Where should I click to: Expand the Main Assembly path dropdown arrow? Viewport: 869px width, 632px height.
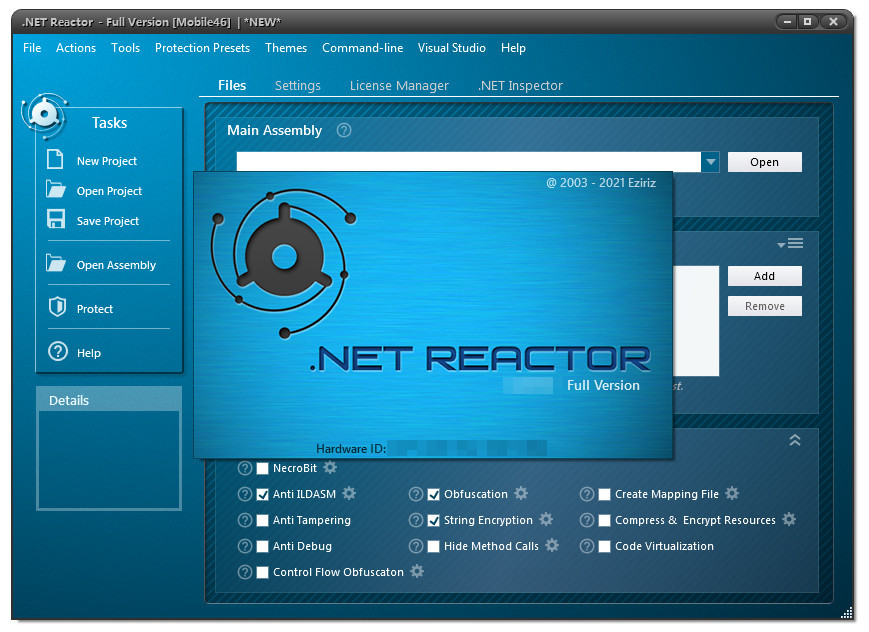click(710, 162)
